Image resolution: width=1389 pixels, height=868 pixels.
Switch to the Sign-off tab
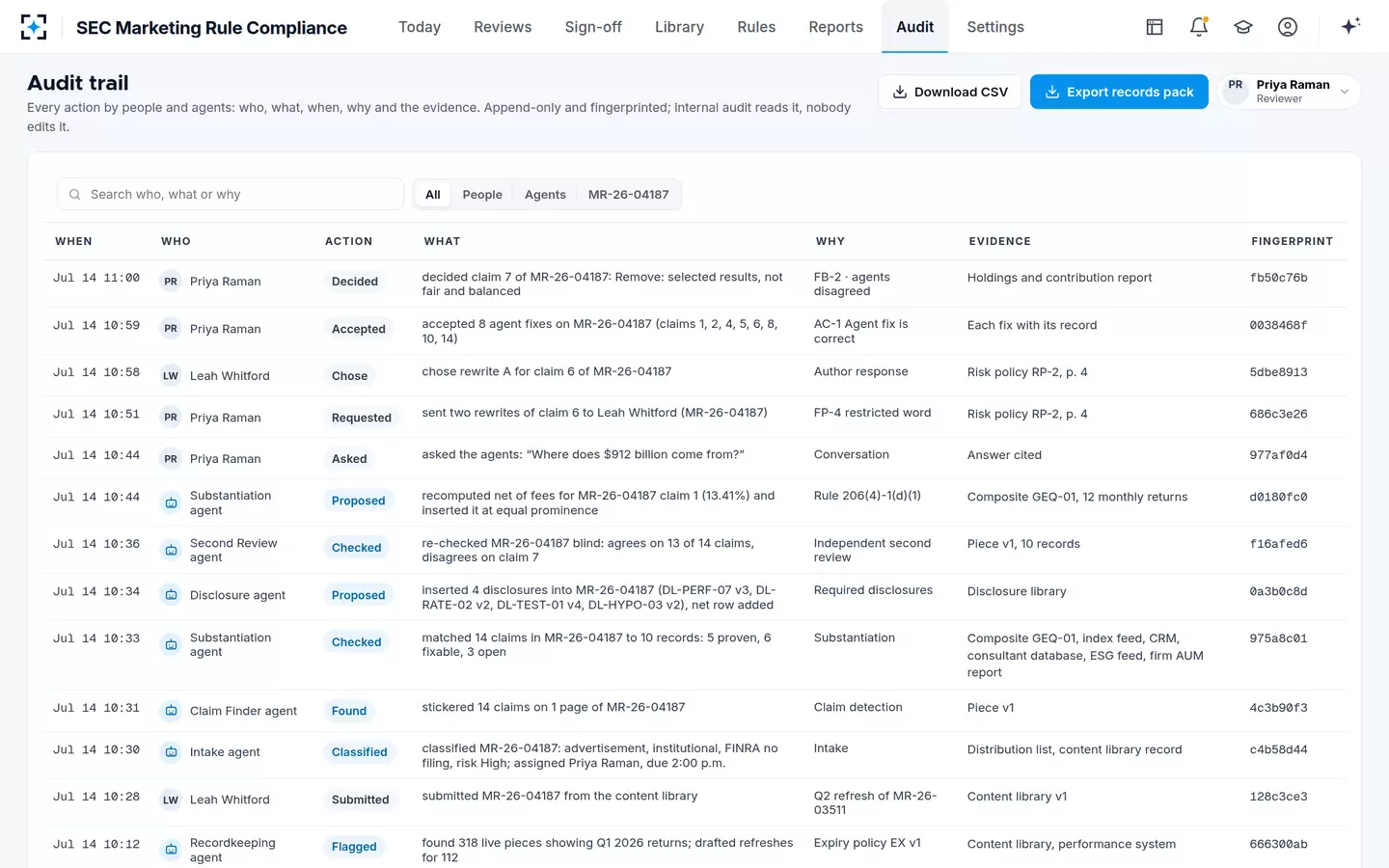point(593,27)
